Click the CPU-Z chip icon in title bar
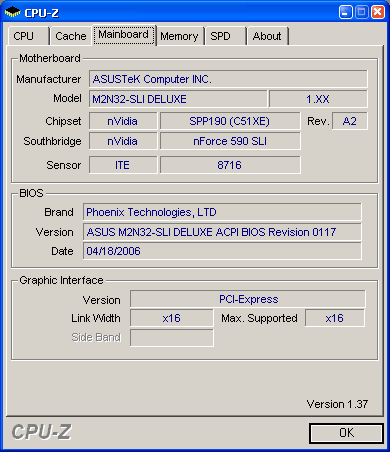The image size is (390, 452). 13,13
